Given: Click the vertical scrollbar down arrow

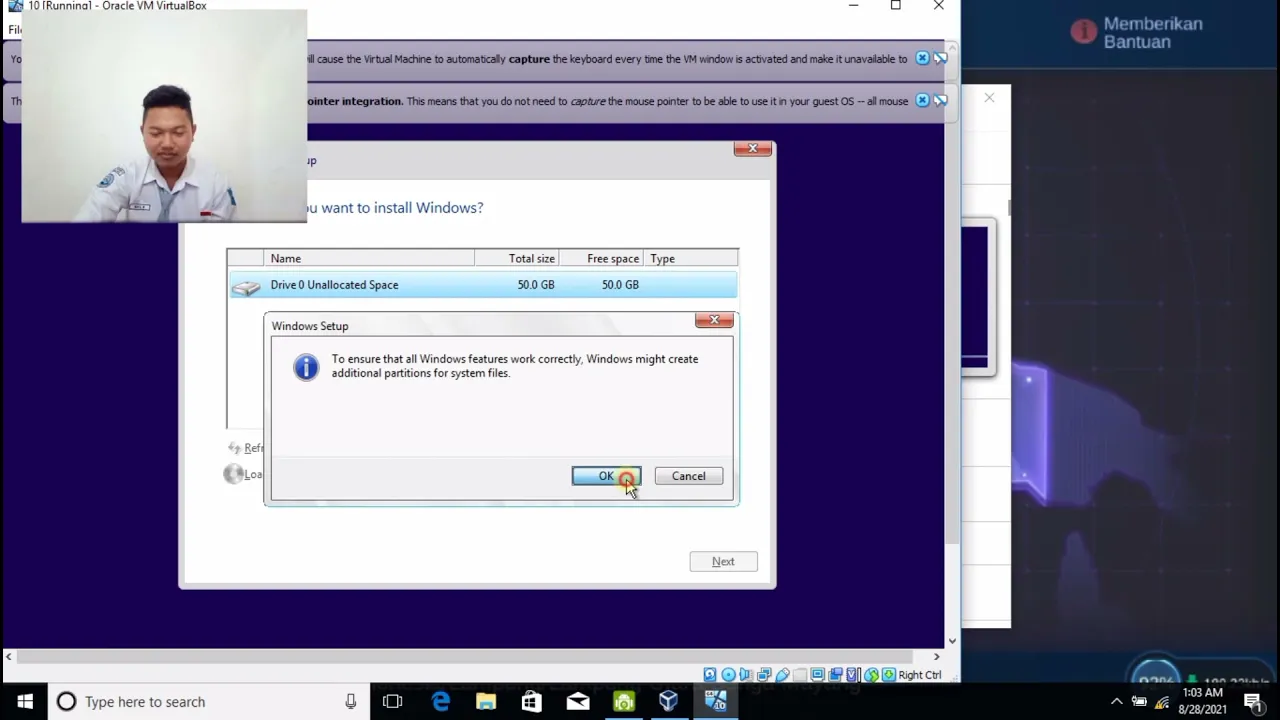Looking at the screenshot, I should click(952, 641).
